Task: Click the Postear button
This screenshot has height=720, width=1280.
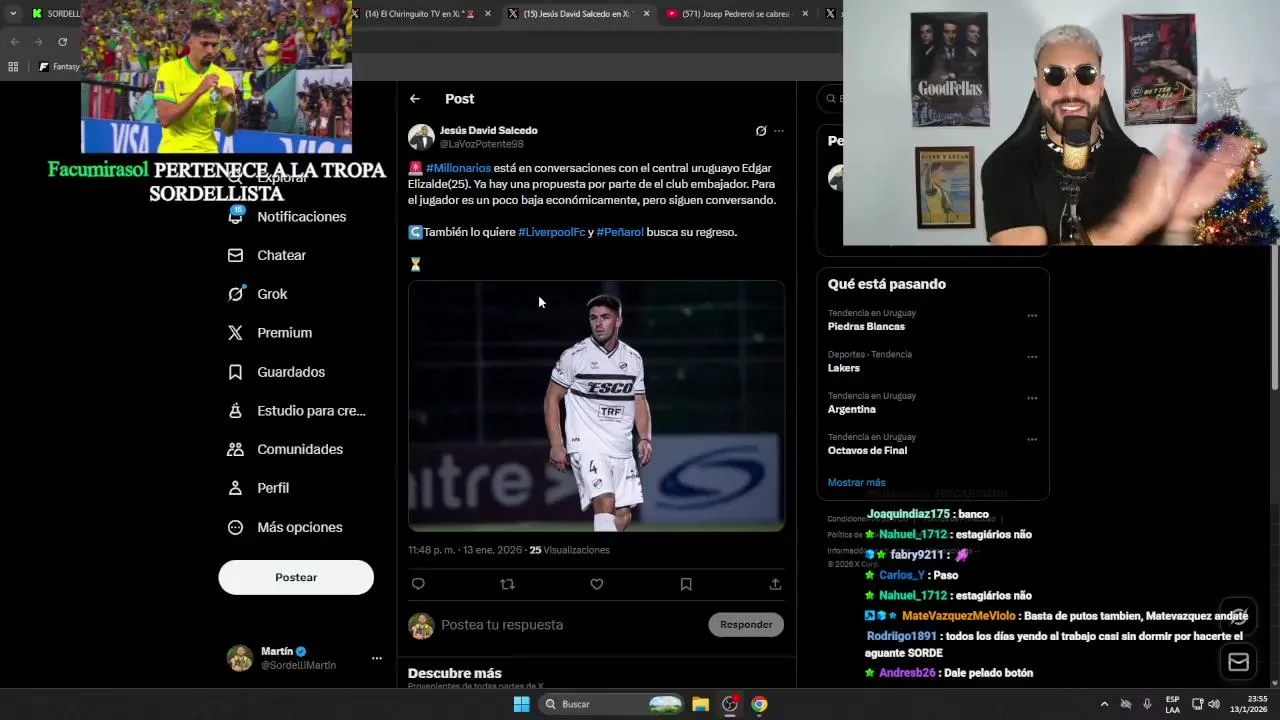Action: click(296, 577)
